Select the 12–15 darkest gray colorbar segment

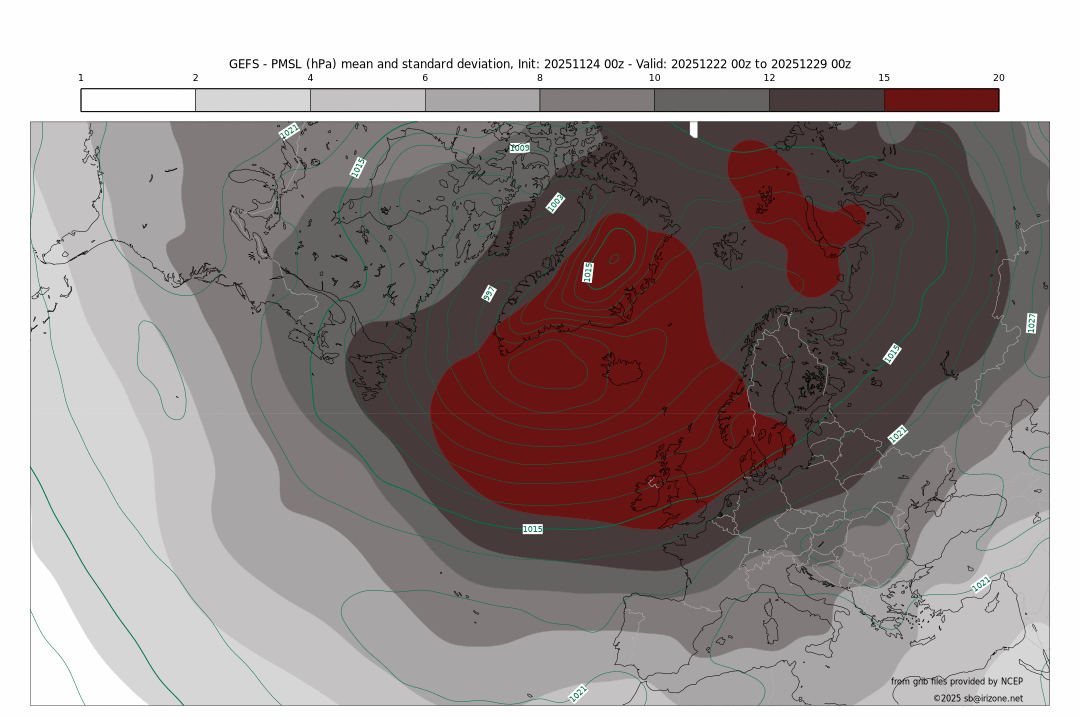click(826, 100)
